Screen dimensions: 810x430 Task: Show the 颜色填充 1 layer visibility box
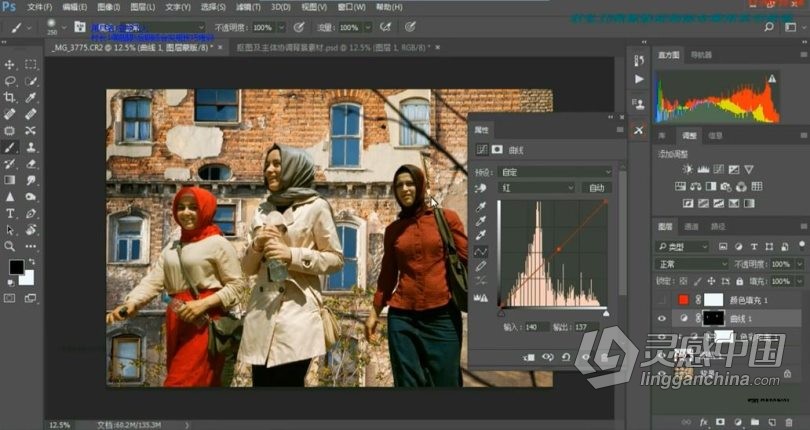[662, 300]
